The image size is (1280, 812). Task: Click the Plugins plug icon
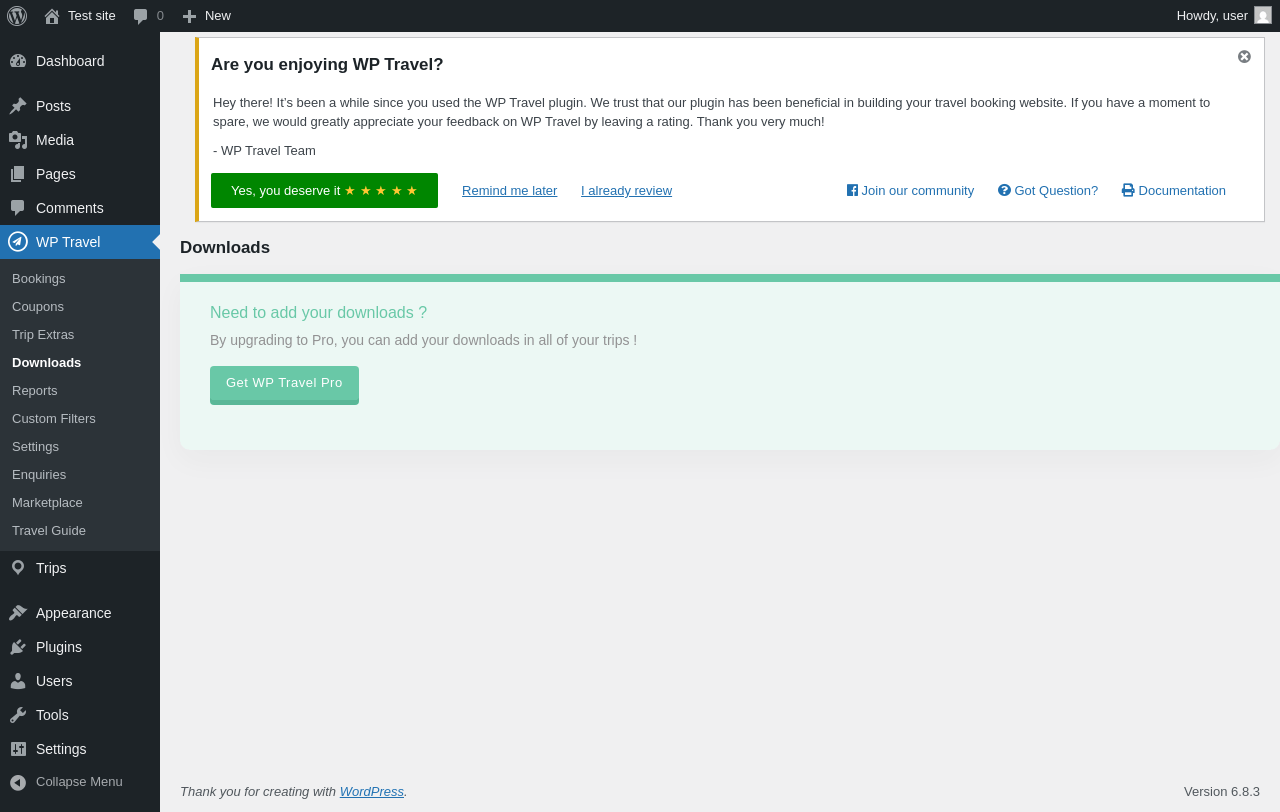(x=18, y=647)
